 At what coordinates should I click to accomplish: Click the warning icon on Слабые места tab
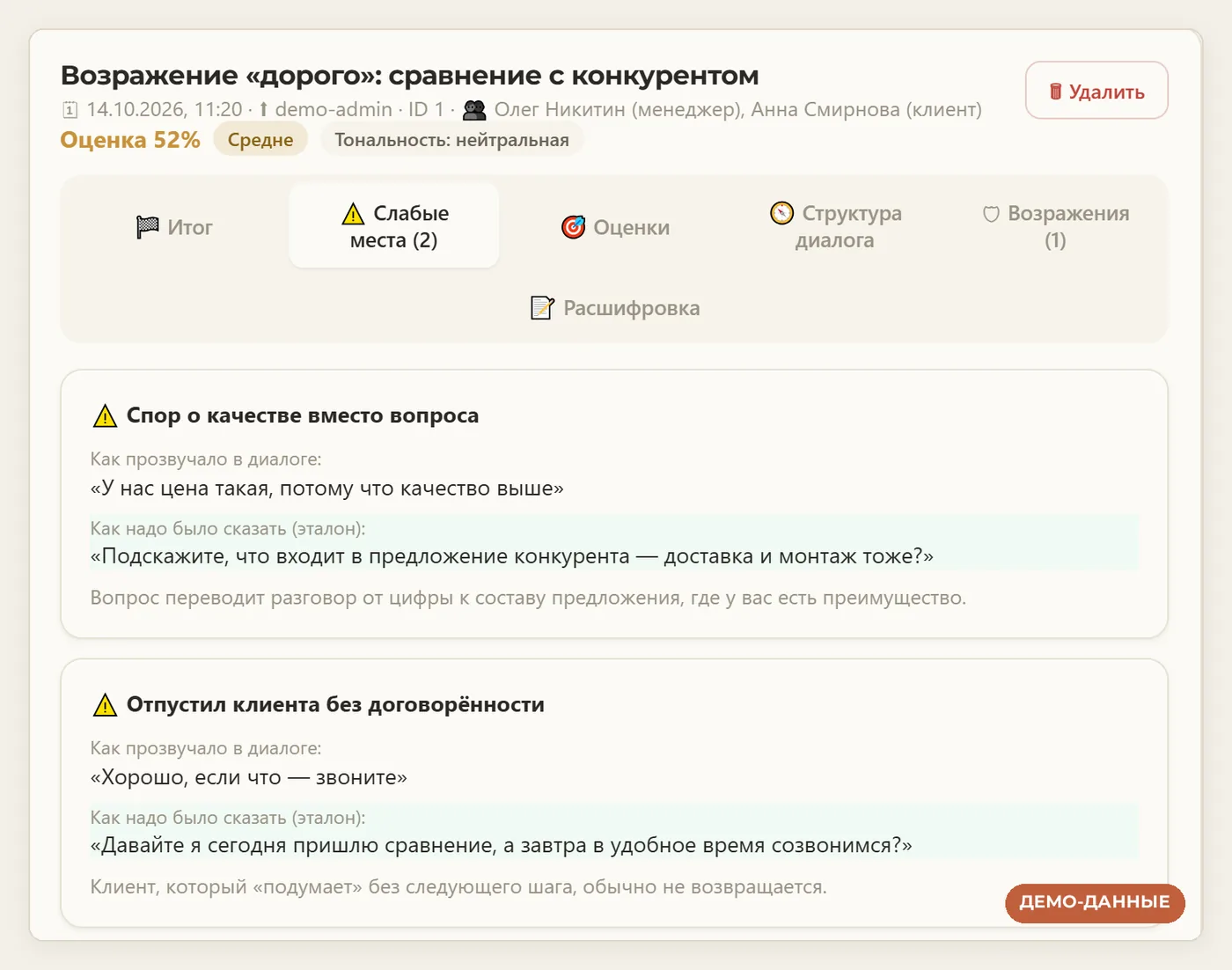coord(353,214)
